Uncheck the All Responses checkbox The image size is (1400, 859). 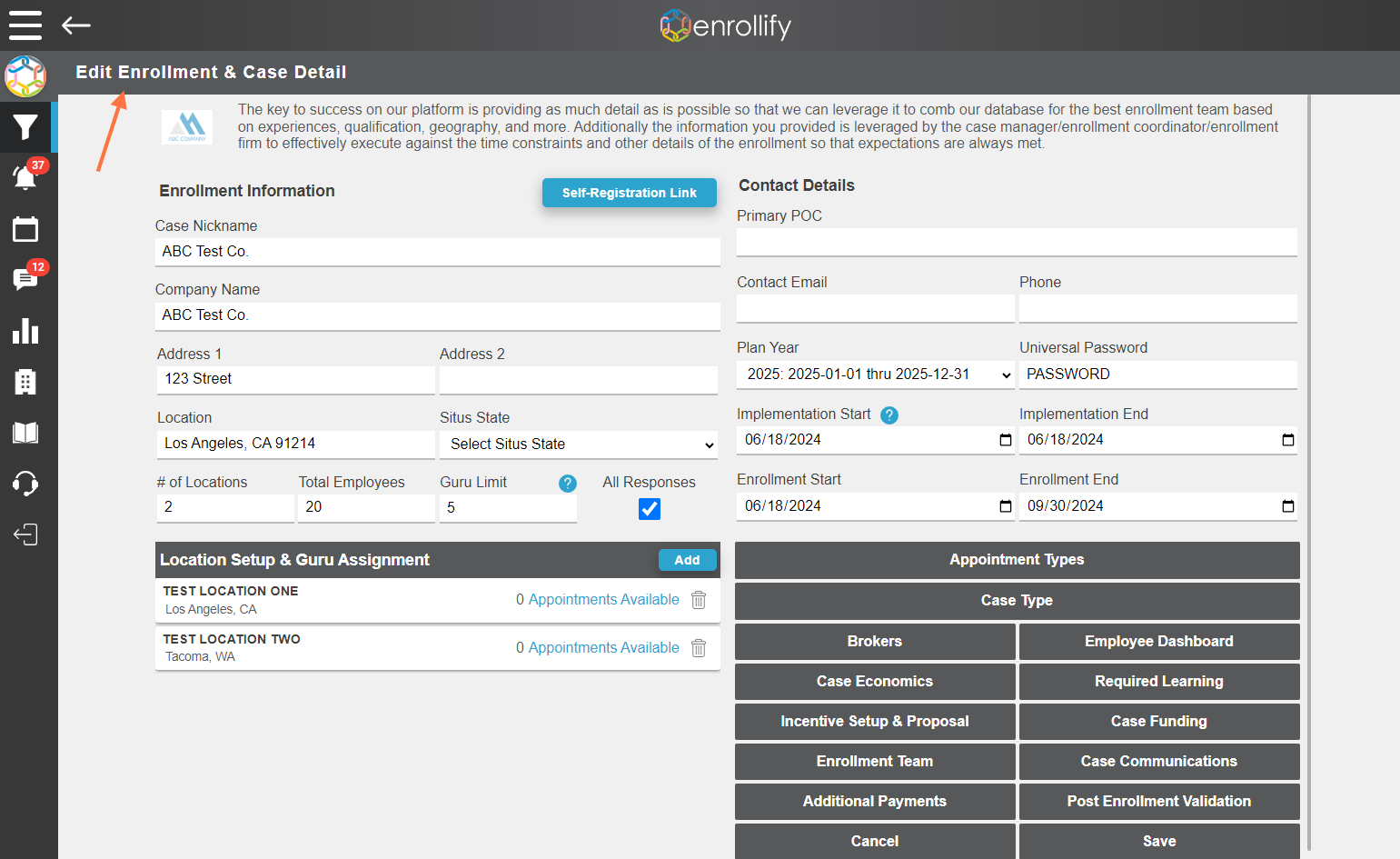[650, 509]
